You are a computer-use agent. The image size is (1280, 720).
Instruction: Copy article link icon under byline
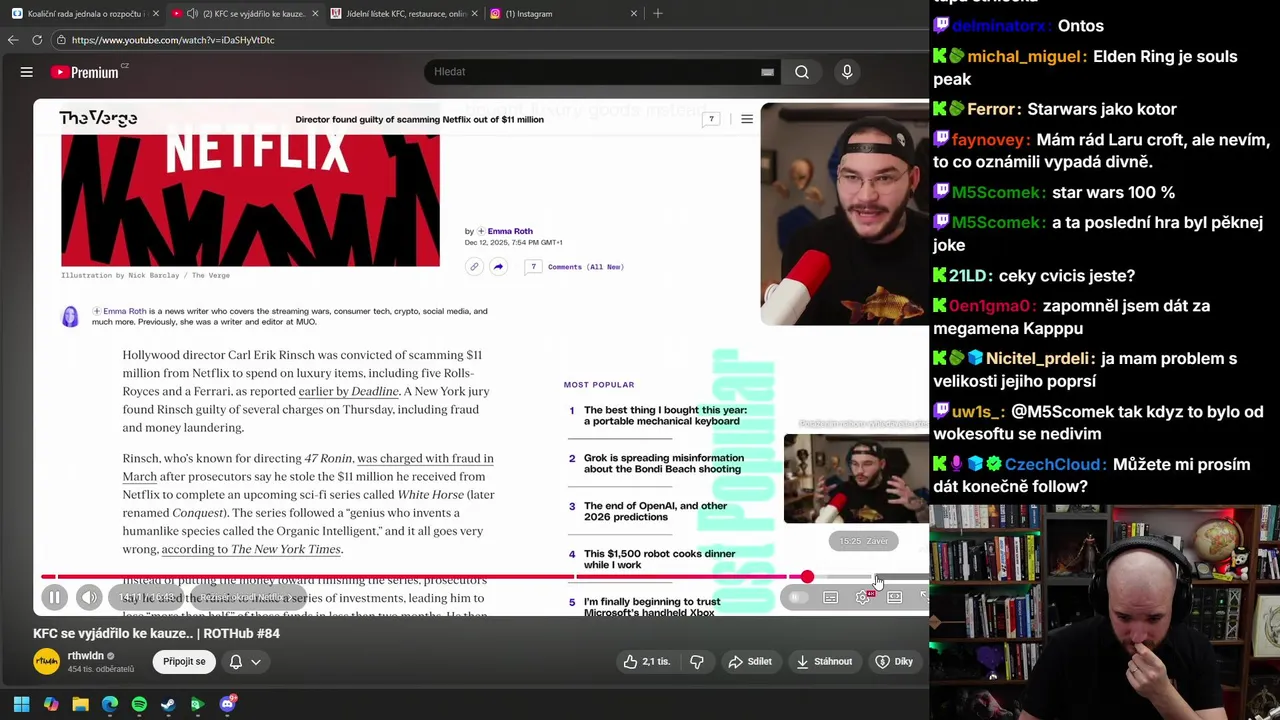(x=474, y=267)
